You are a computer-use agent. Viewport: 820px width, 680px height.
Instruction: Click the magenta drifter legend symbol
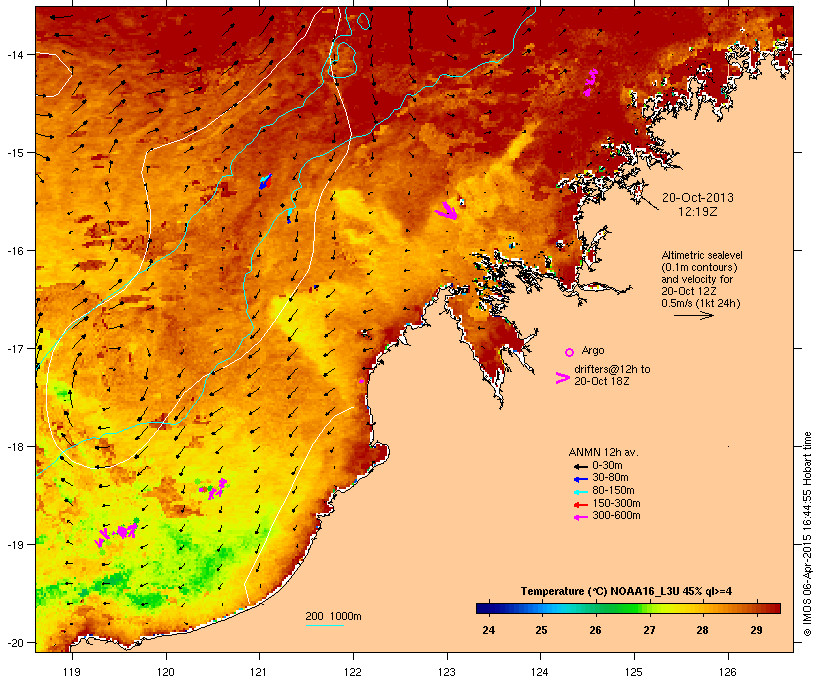563,378
